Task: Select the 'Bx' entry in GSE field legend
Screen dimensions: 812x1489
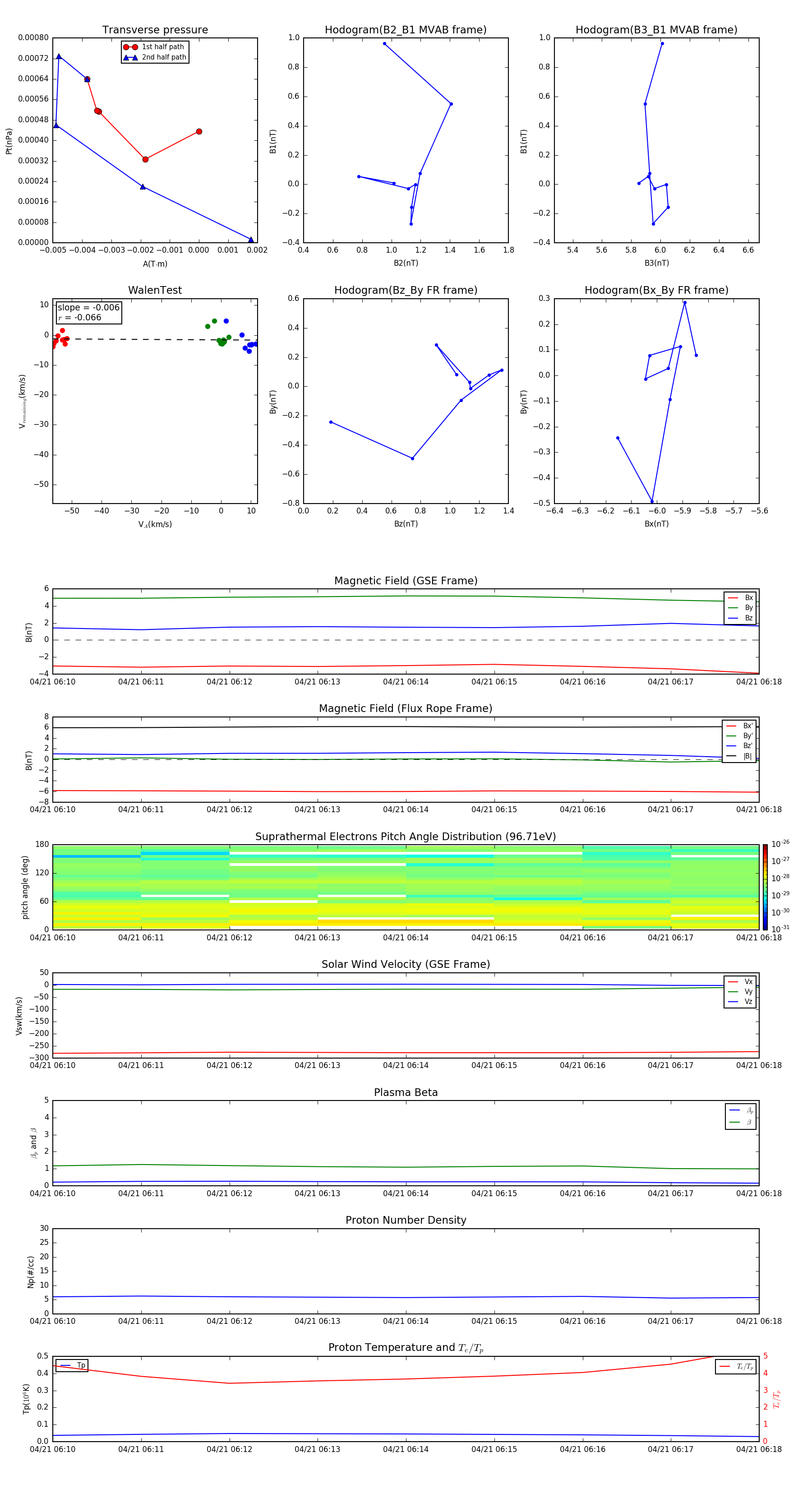Action: pos(740,598)
